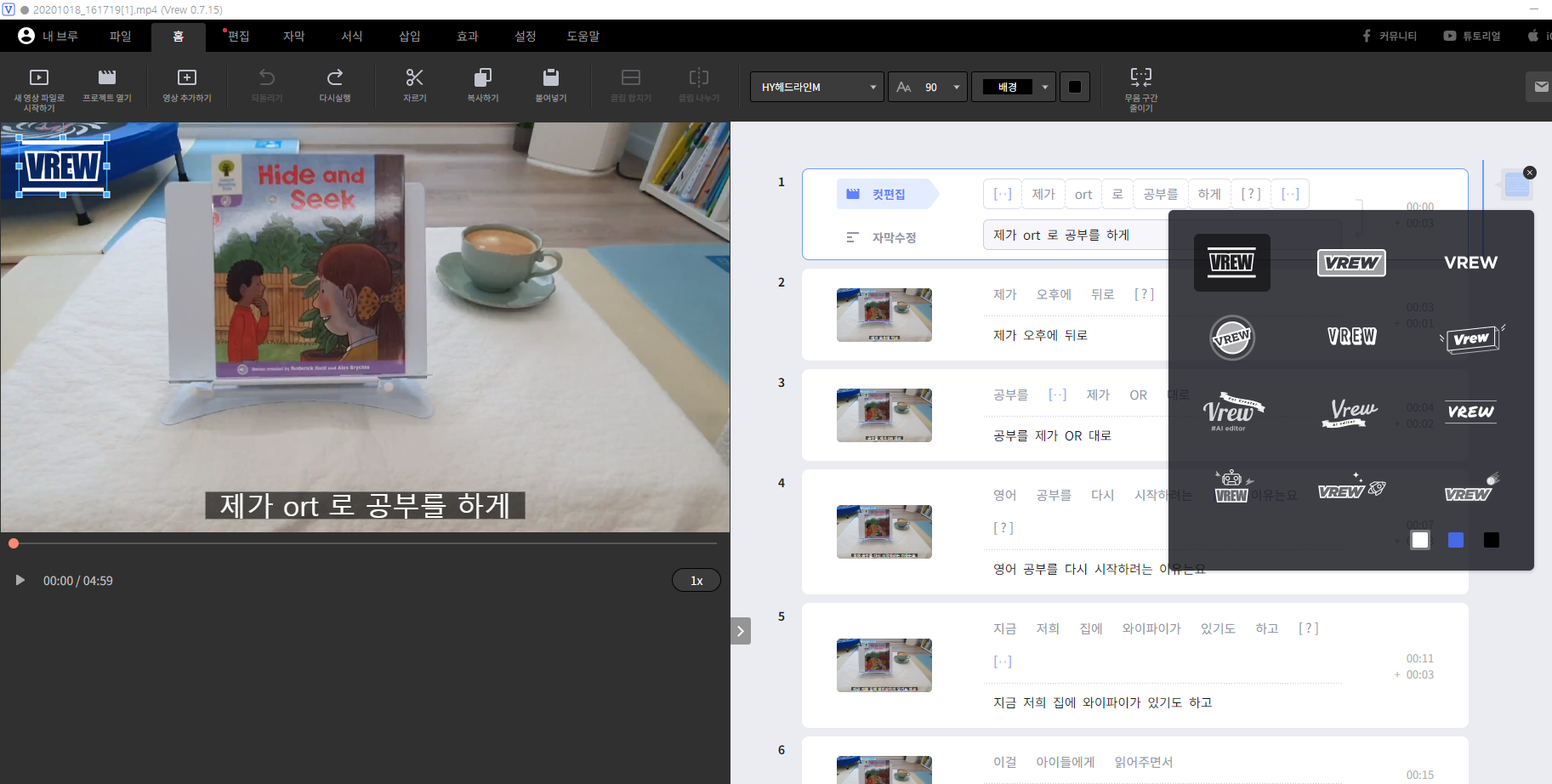Screen dimensions: 1552x784
Task: Open the 도움말 menu
Action: pos(583,36)
